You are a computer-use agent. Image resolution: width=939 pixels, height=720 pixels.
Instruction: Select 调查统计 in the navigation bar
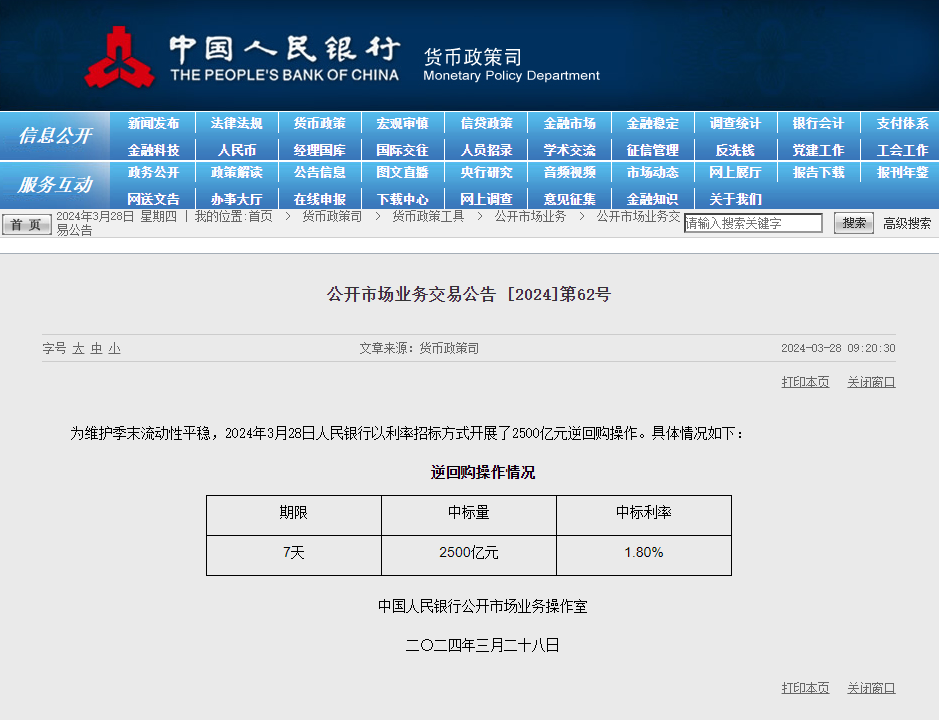point(735,124)
